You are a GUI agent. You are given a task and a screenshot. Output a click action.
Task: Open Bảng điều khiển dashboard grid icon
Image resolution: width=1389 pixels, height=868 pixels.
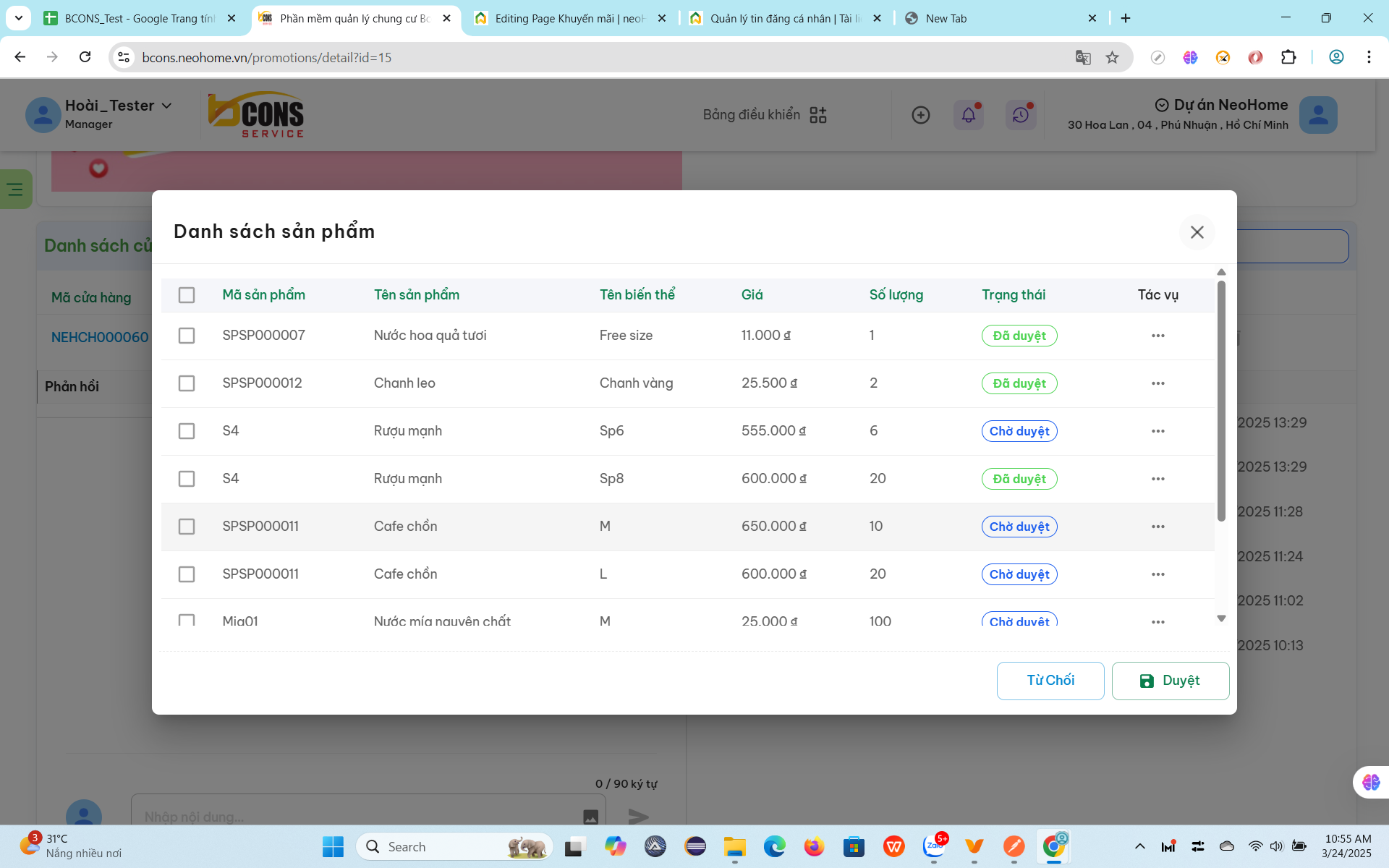[818, 115]
